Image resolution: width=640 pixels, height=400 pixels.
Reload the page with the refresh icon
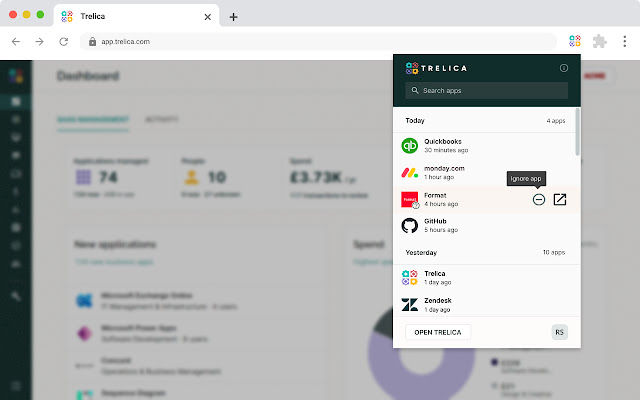(64, 41)
